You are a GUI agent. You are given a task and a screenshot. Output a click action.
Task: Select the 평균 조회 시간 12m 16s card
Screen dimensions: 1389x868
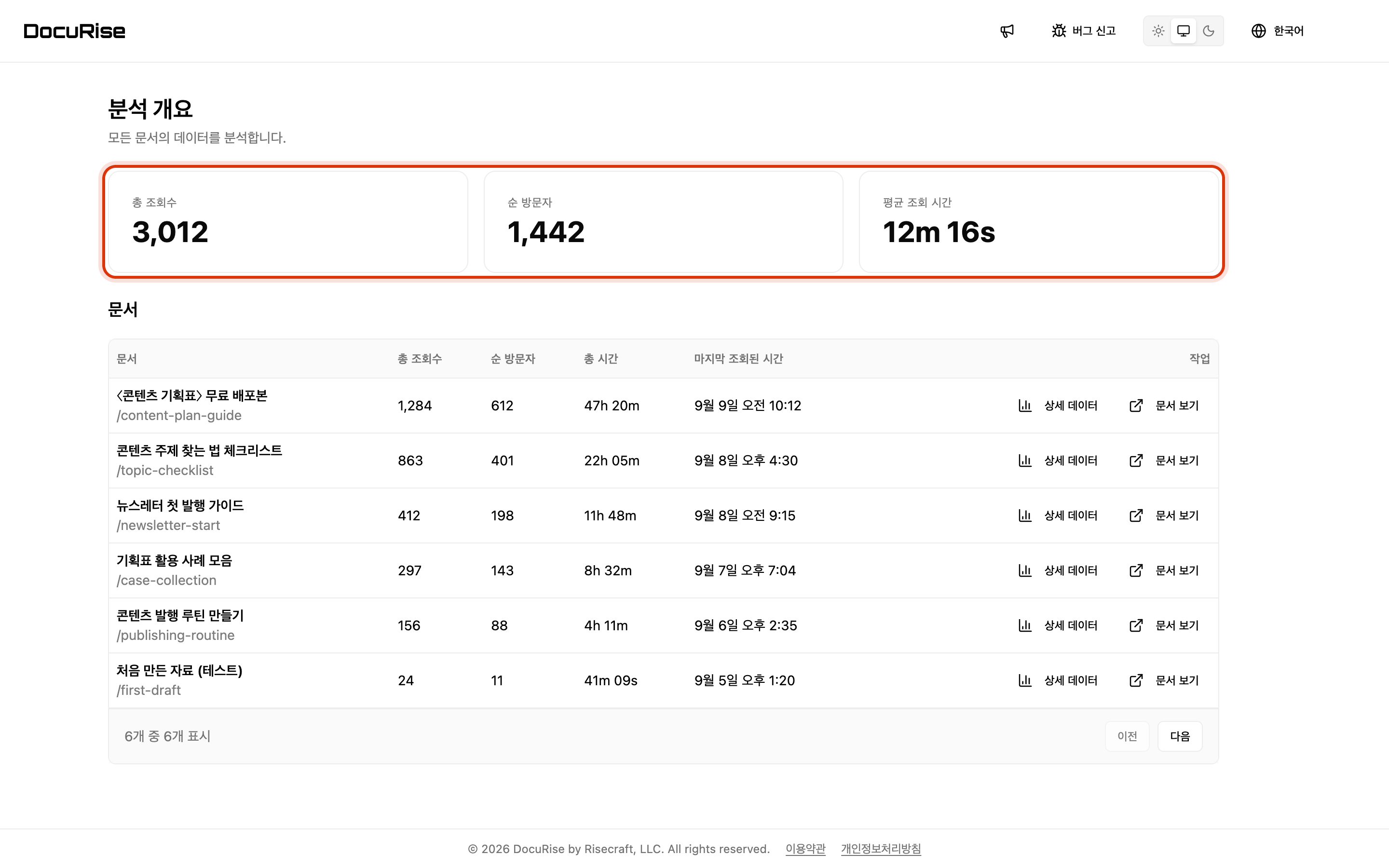coord(1039,222)
